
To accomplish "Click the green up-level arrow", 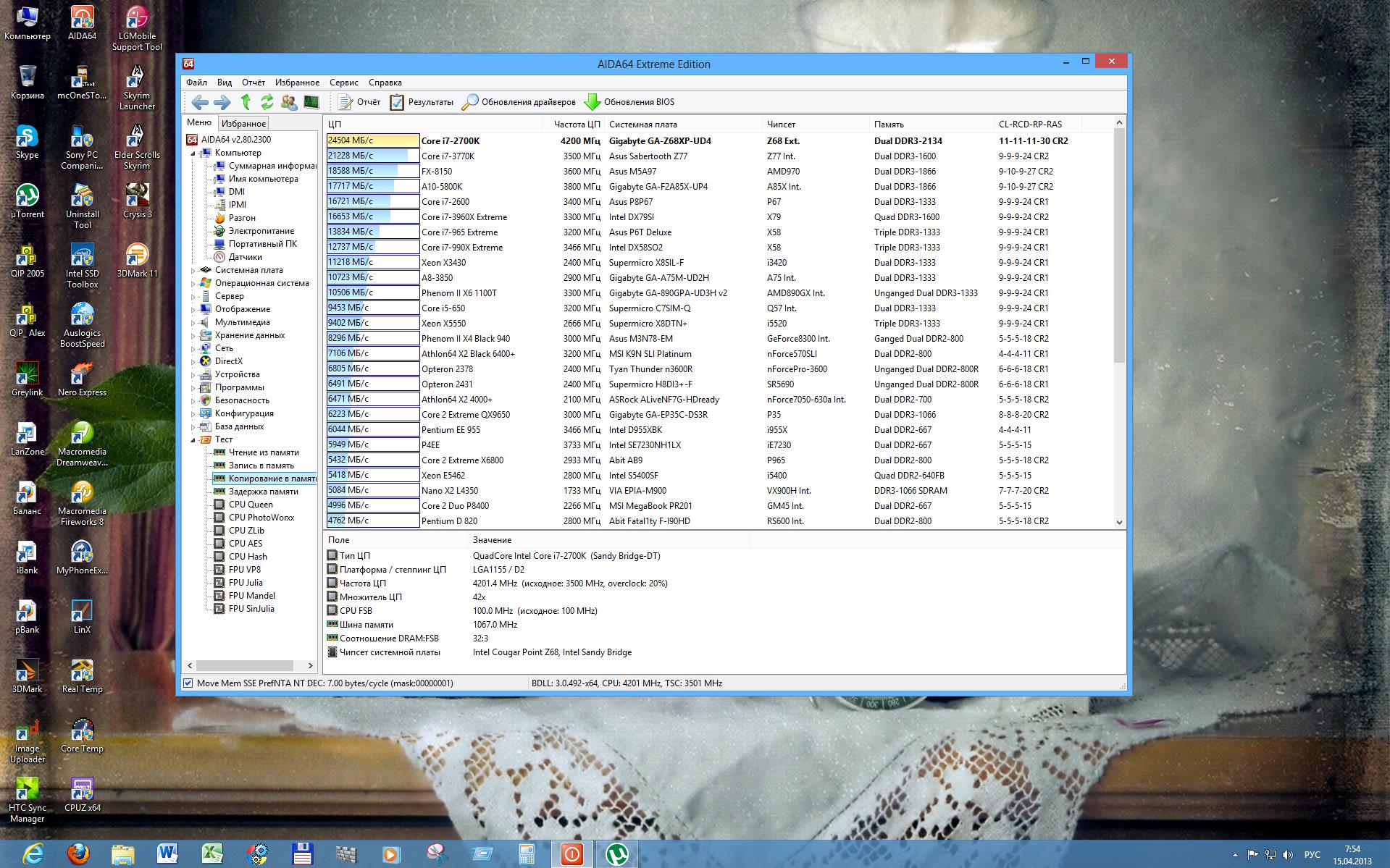I will [x=246, y=102].
